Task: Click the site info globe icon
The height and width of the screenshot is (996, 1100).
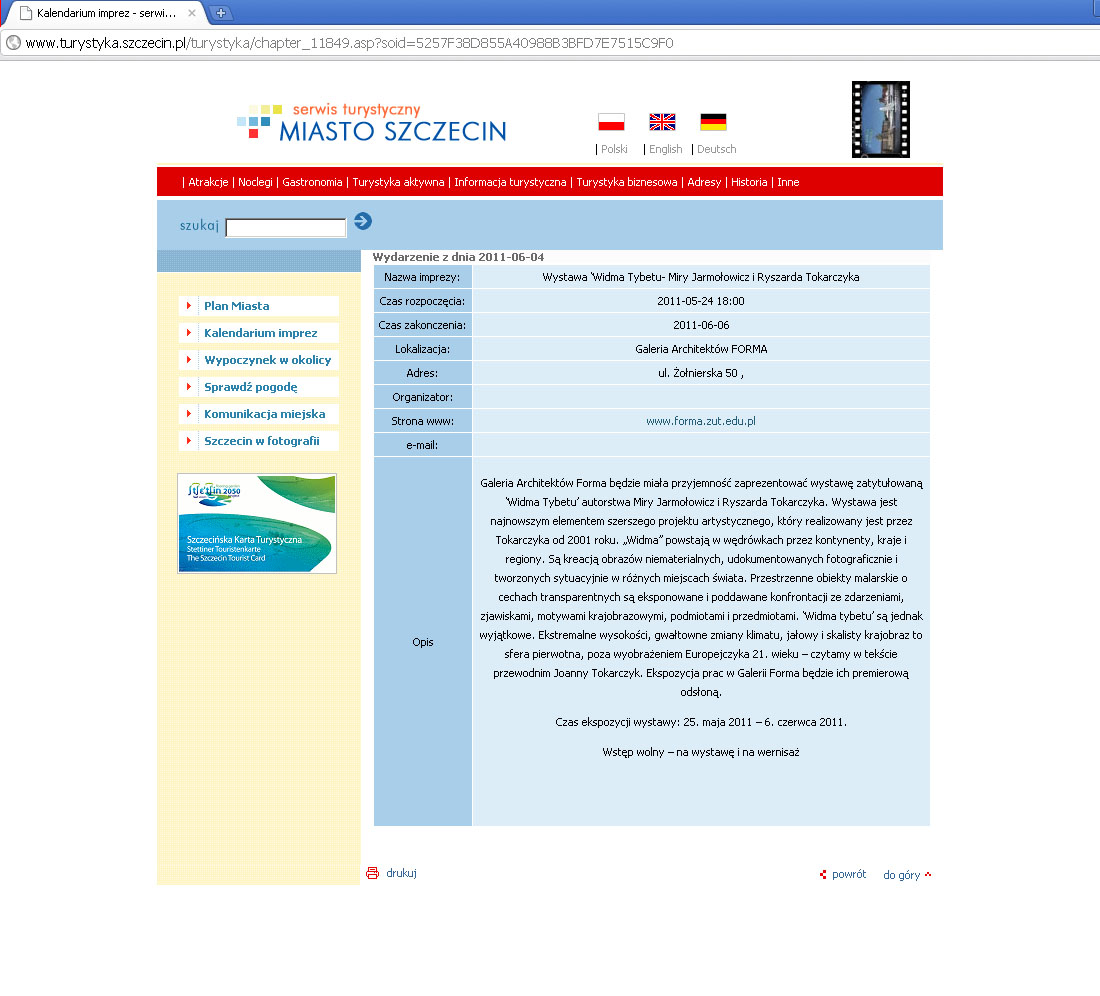Action: (13, 43)
